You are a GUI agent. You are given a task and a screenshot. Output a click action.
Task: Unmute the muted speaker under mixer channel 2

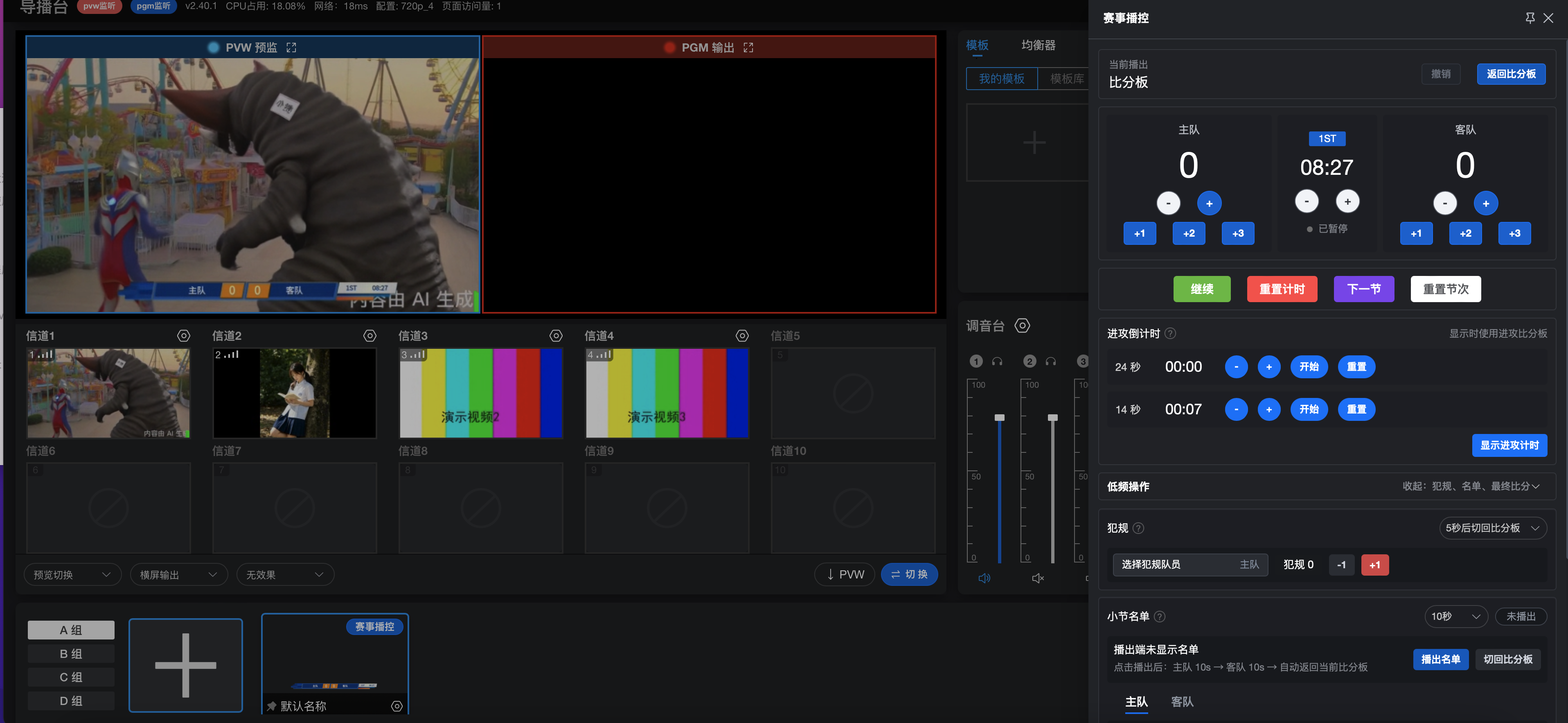tap(1038, 578)
